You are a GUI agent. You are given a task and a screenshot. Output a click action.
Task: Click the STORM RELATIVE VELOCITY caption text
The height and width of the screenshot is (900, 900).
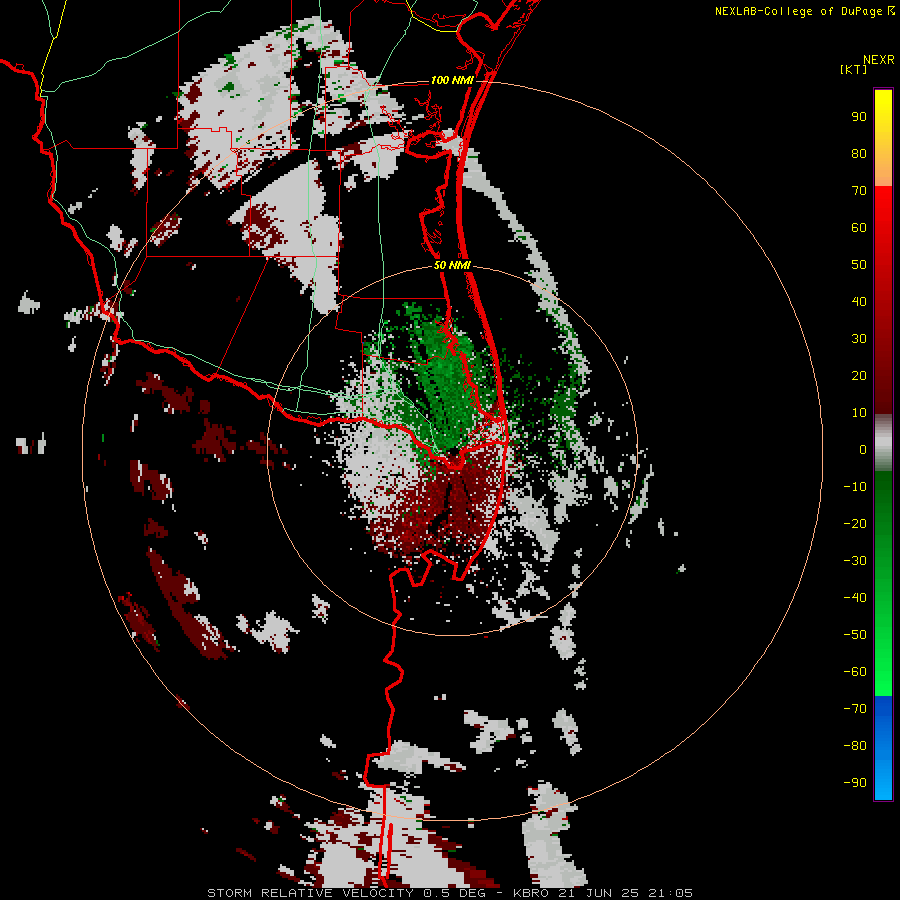pos(310,893)
